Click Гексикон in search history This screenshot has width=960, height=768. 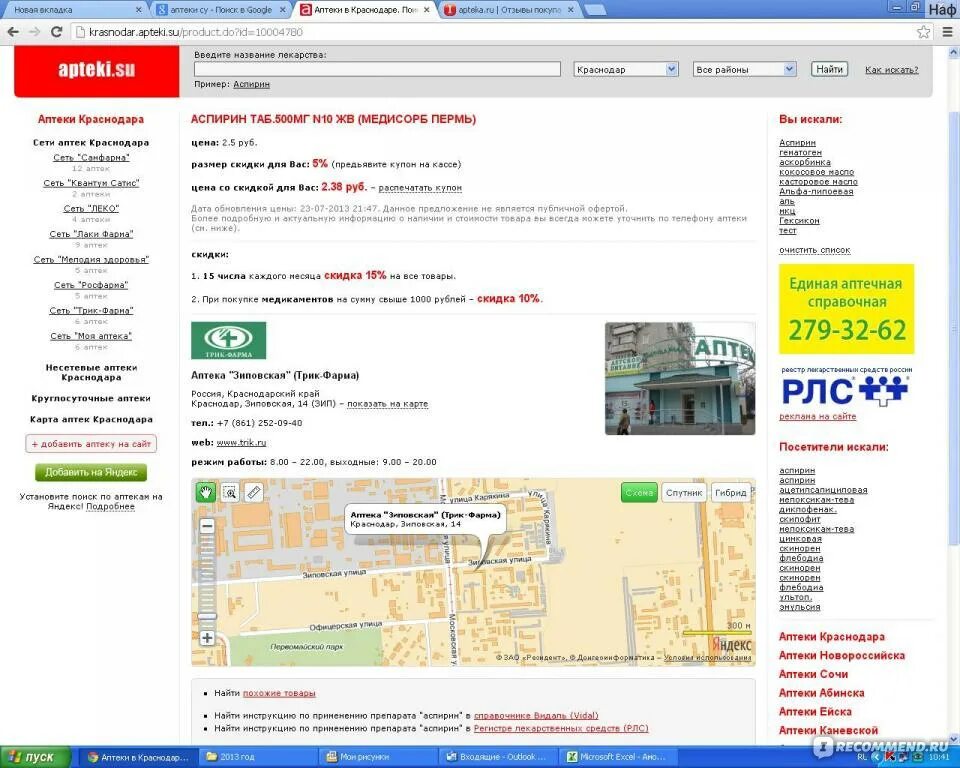tap(799, 220)
